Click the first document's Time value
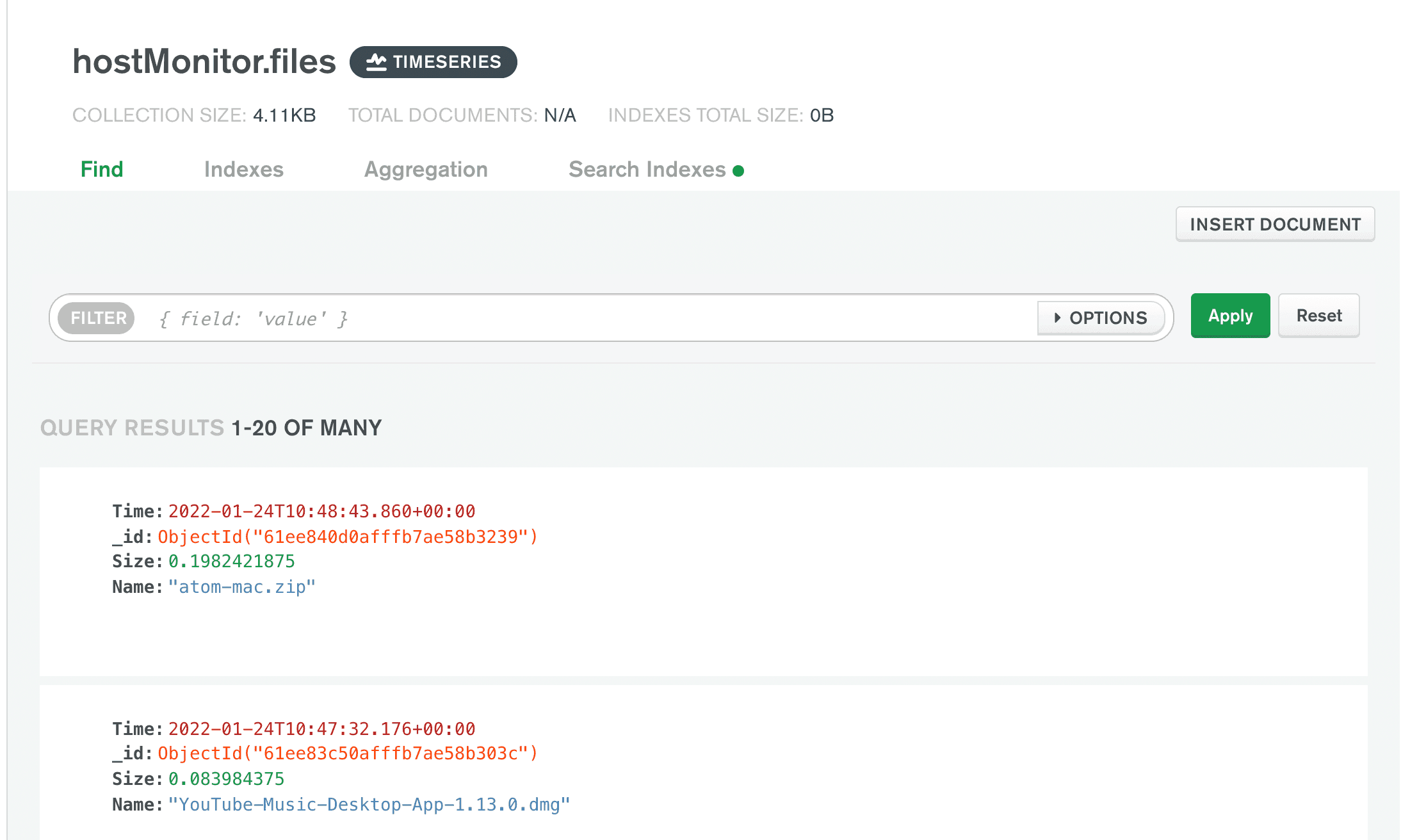This screenshot has height=840, width=1410. [321, 512]
